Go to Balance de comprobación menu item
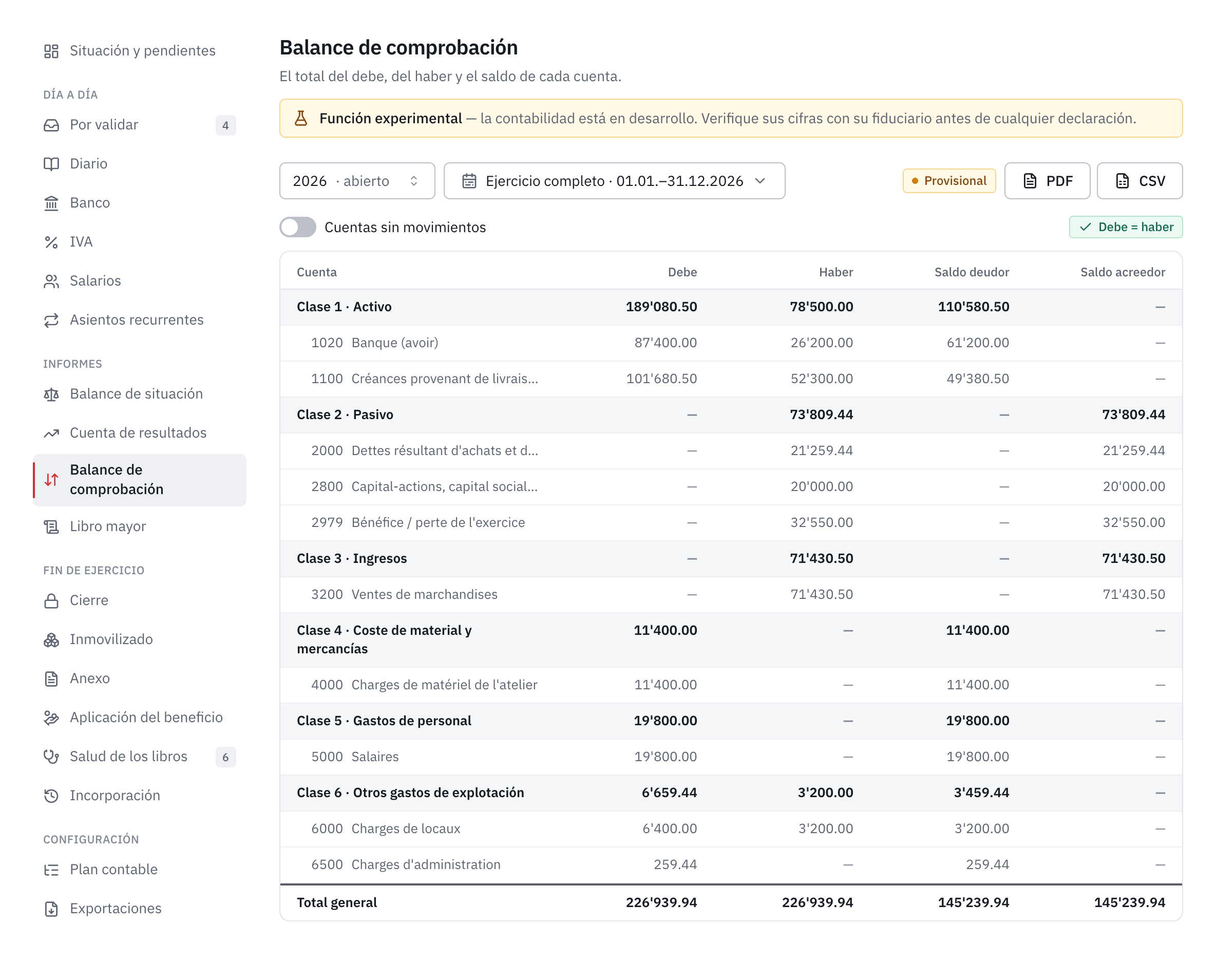Screen dimensions: 1216x980 click(x=139, y=480)
